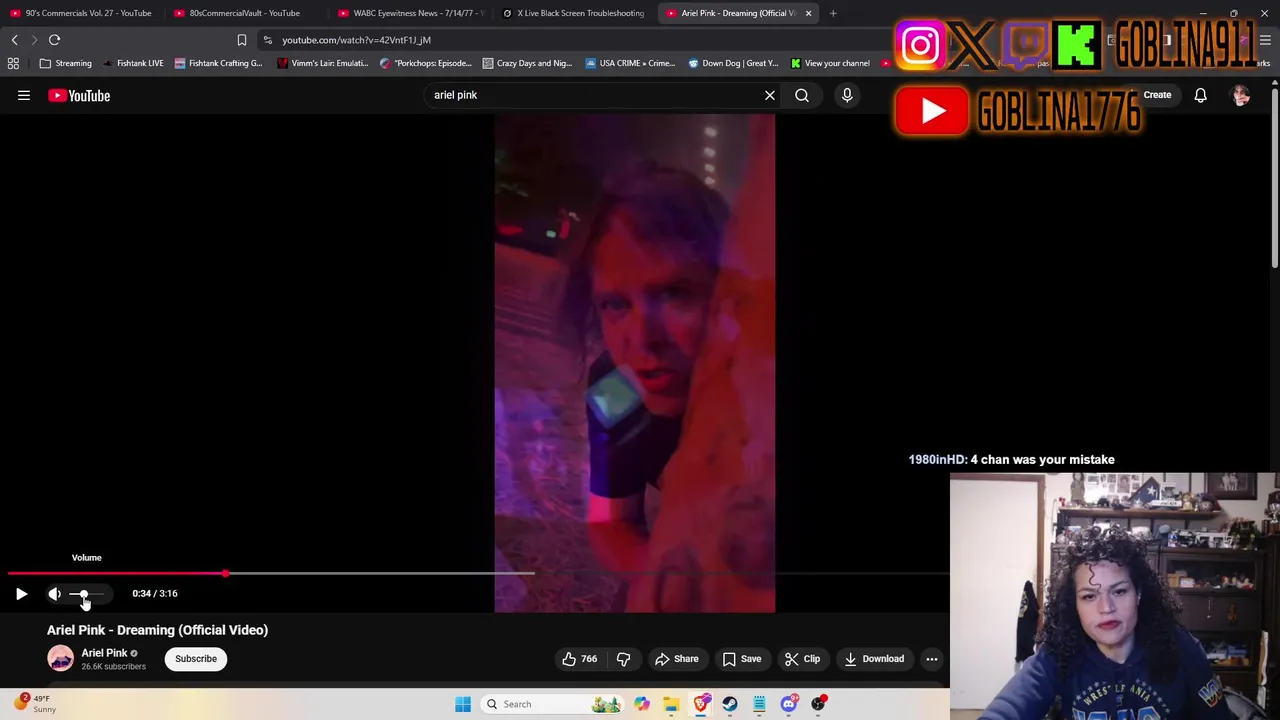Open the Ariel Pink channel name link
Viewport: 1280px width, 720px height.
point(104,653)
